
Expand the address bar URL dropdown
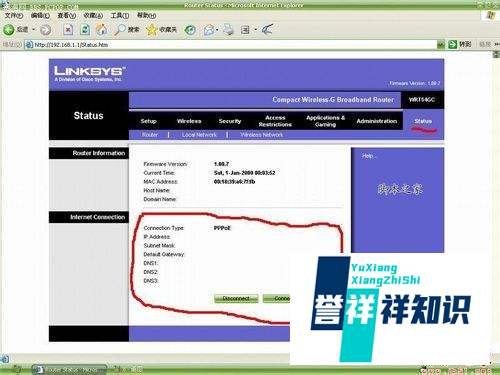[x=441, y=44]
